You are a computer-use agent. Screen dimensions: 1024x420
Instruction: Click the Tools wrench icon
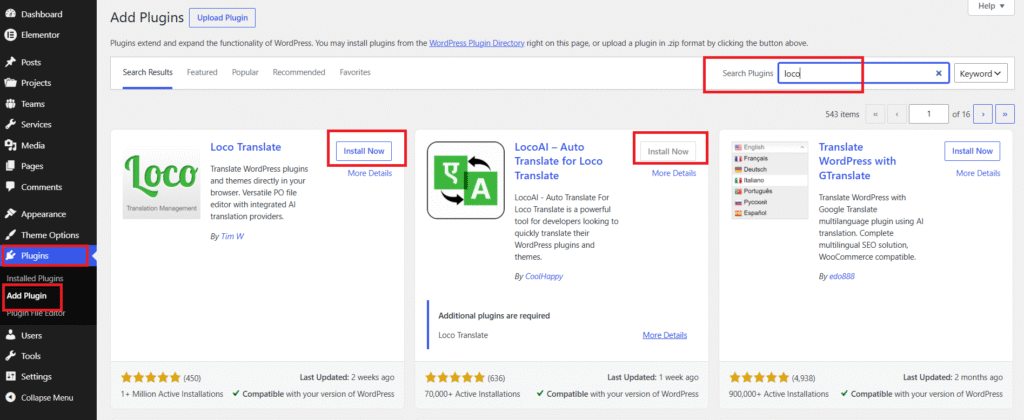point(10,356)
